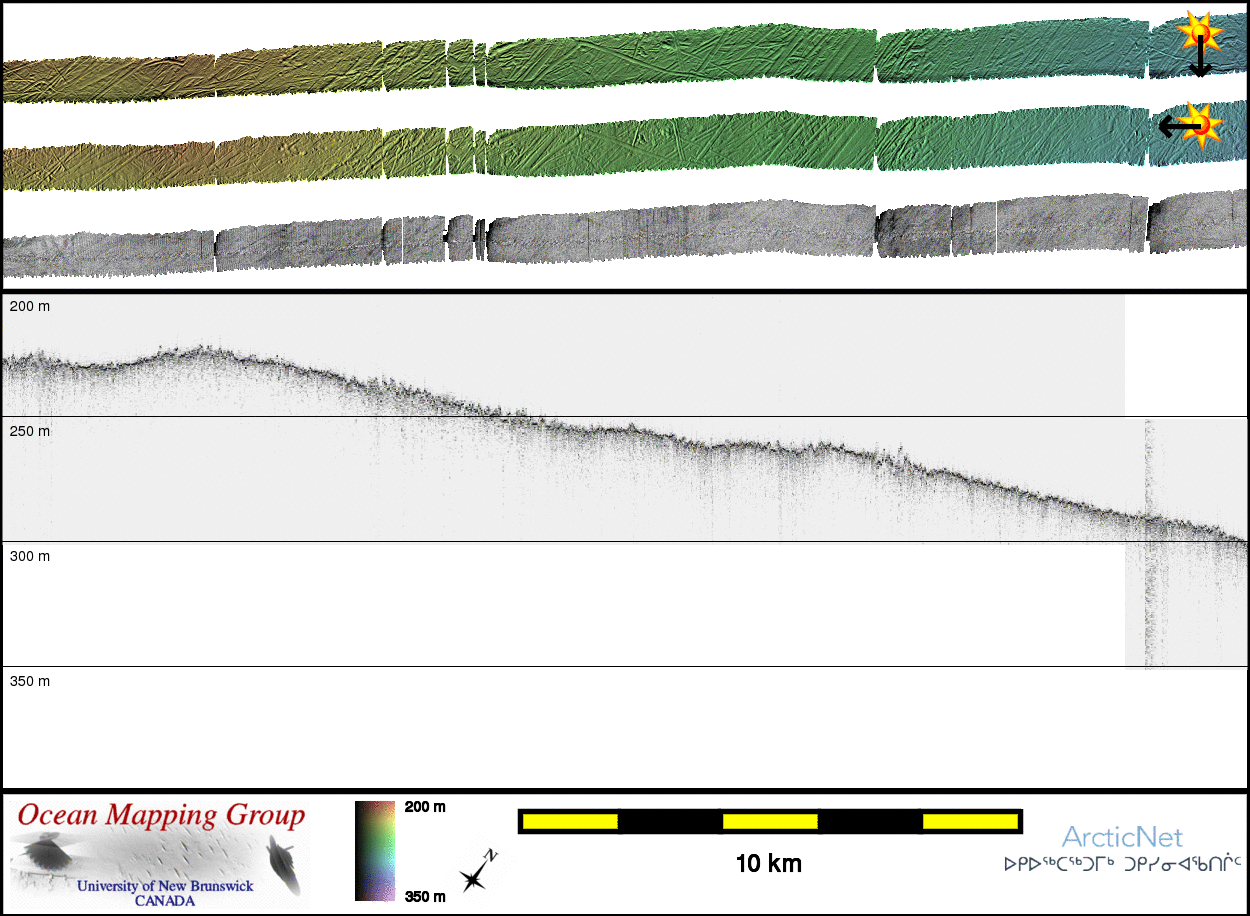1250x916 pixels.
Task: Click the multibeam sonar image in the logo
Action: coord(160,857)
